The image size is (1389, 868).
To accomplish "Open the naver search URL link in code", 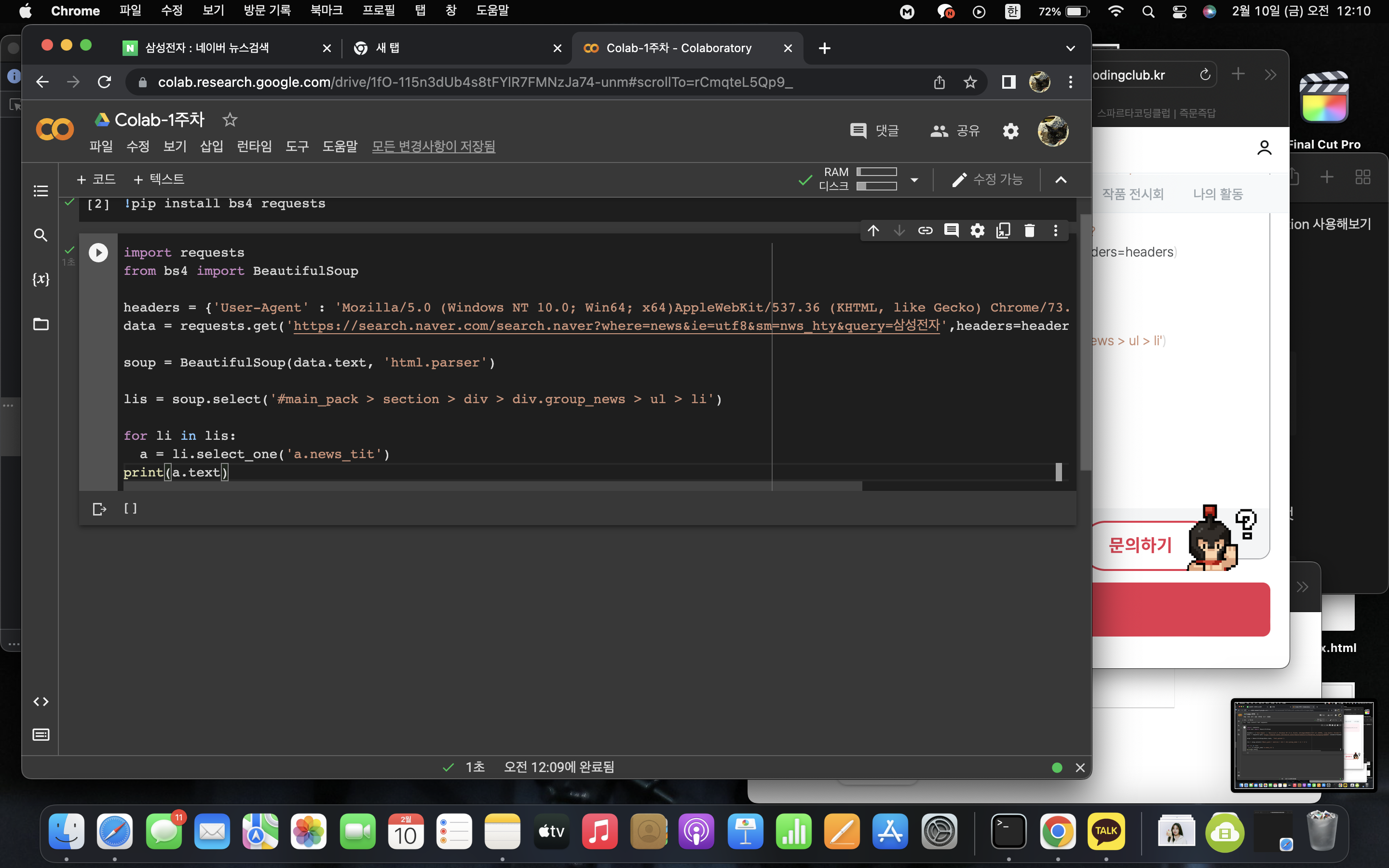I will 616,325.
